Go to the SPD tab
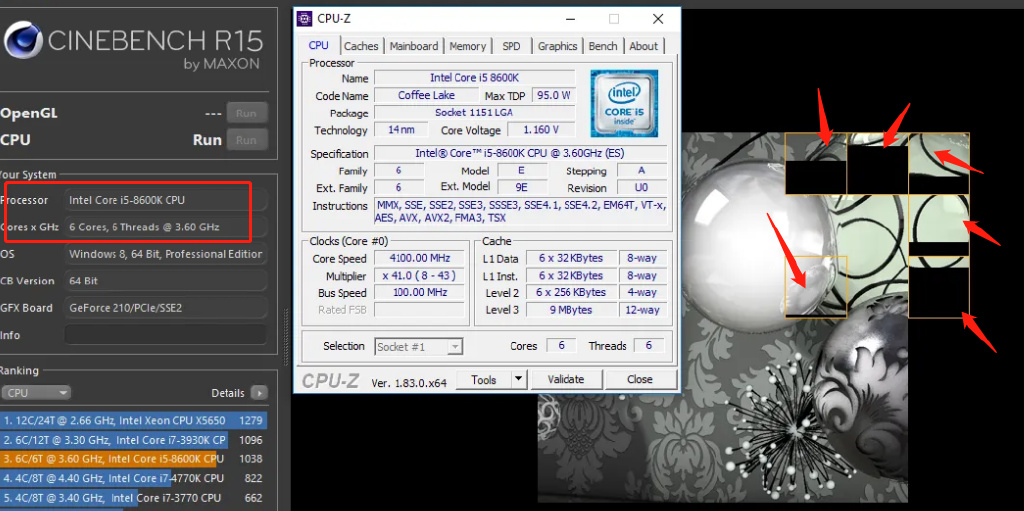 (511, 46)
